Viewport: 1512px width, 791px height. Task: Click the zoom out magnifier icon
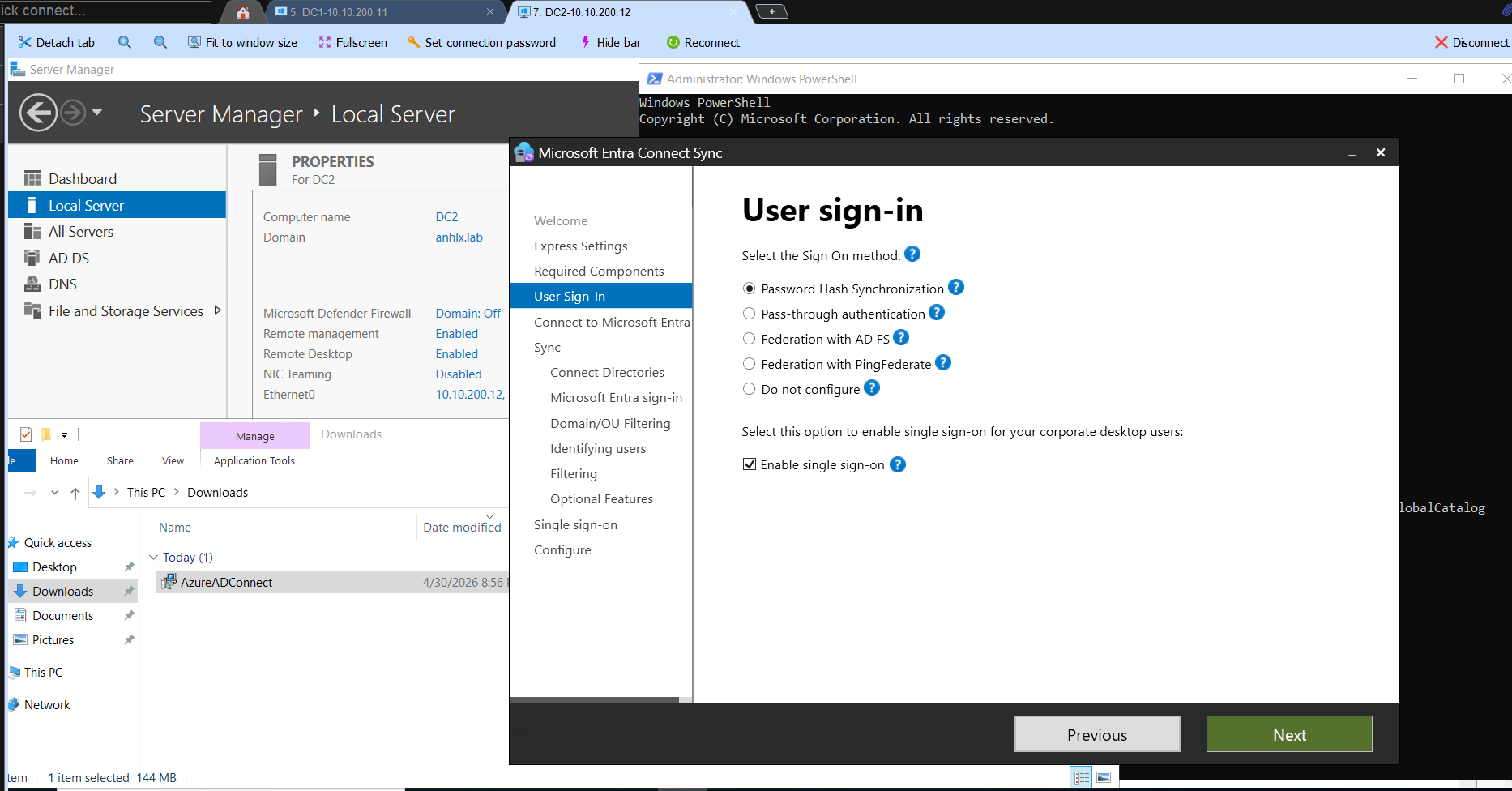click(160, 42)
